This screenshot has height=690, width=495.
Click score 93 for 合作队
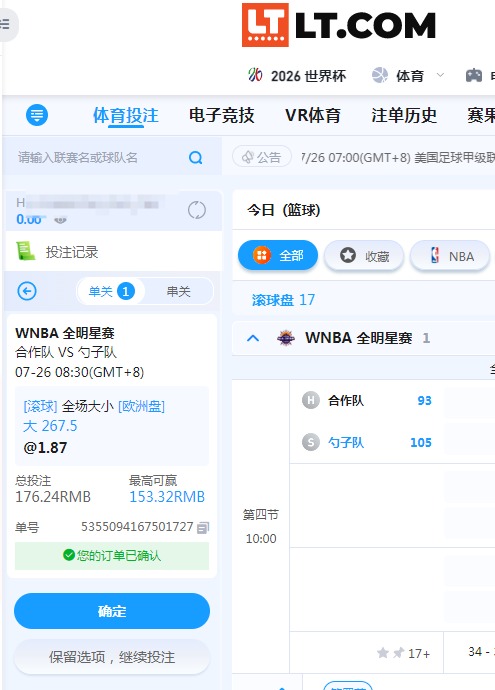[425, 400]
